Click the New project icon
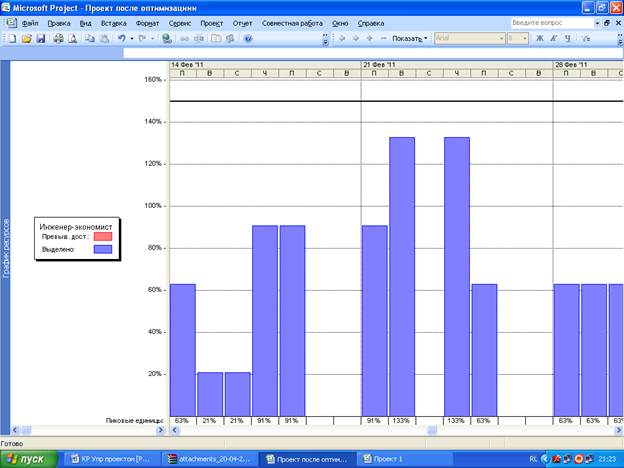The height and width of the screenshot is (468, 624). click(11, 38)
